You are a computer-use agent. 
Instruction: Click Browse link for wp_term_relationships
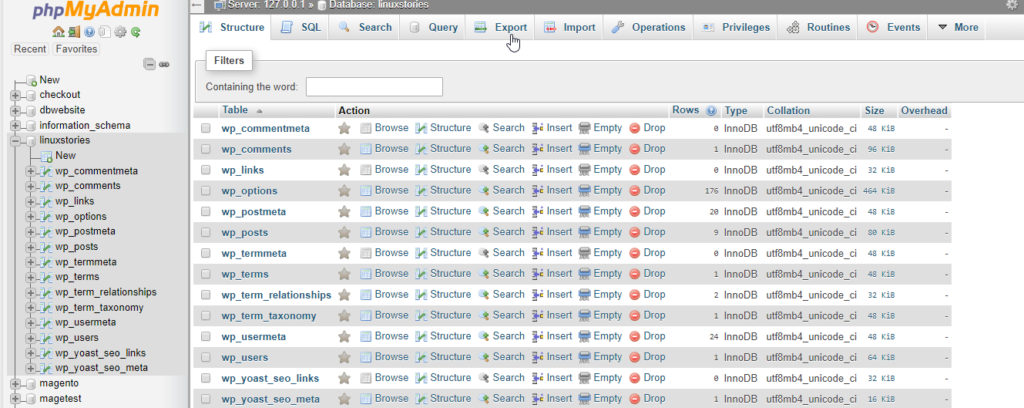click(391, 294)
